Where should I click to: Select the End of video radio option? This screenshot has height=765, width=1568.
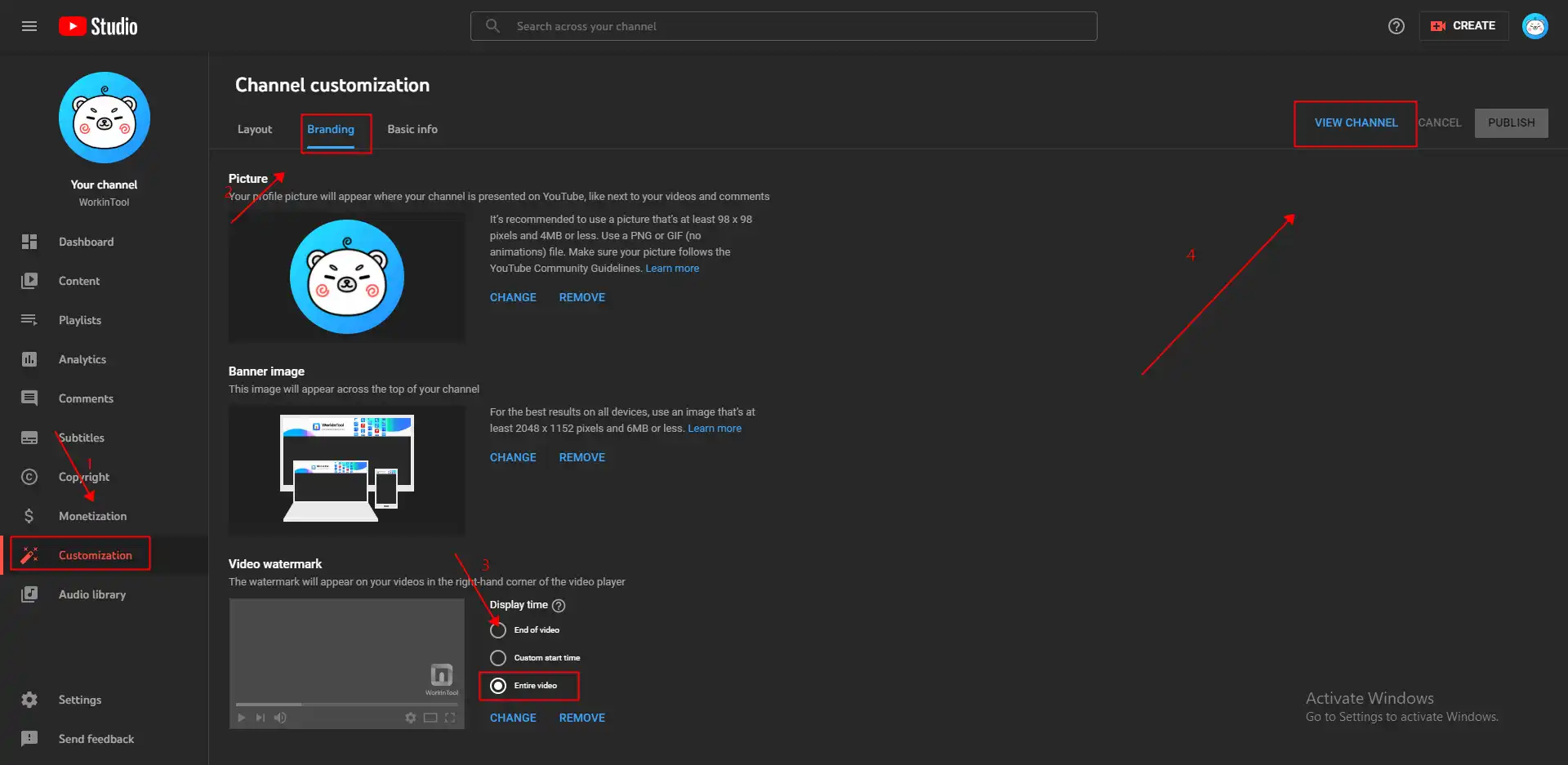498,630
